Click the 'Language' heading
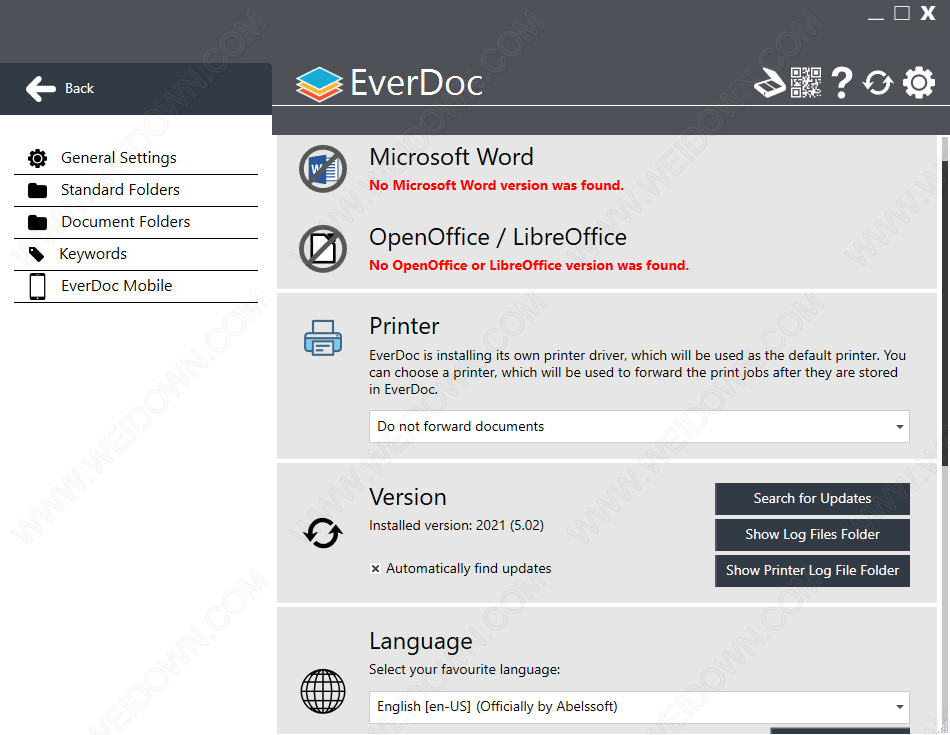This screenshot has height=735, width=950. [420, 642]
